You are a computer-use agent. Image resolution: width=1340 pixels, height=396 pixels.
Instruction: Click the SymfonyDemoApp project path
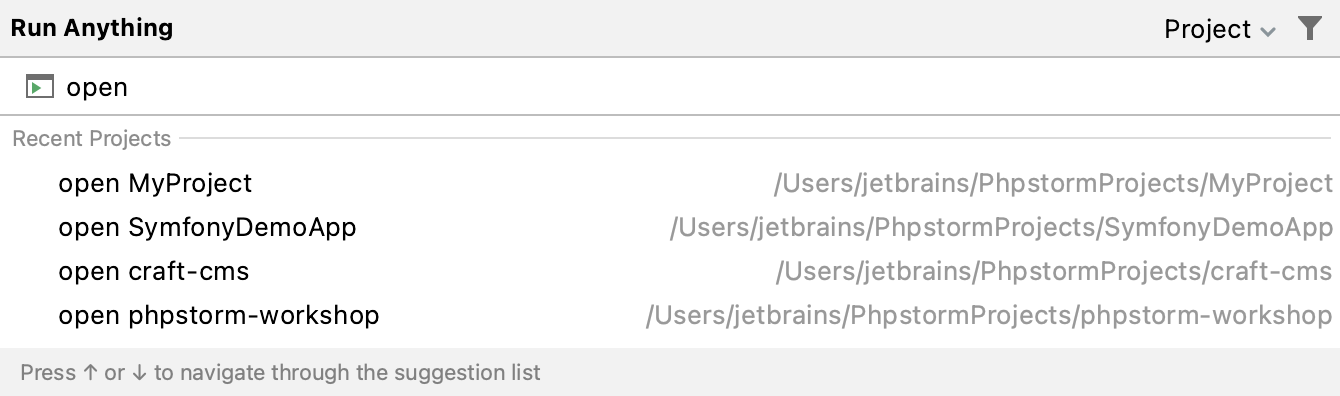[x=1001, y=228]
